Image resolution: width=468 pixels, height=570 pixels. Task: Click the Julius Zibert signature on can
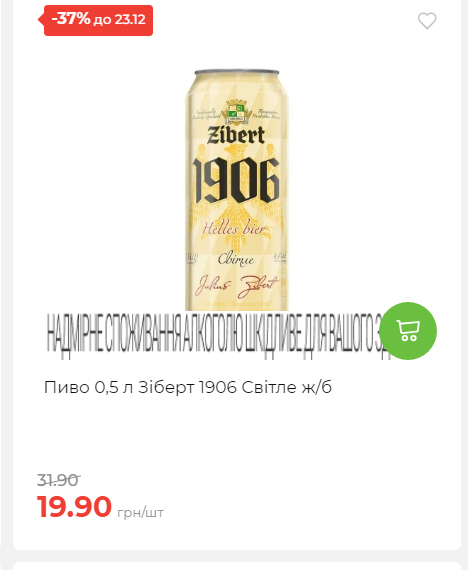point(236,285)
